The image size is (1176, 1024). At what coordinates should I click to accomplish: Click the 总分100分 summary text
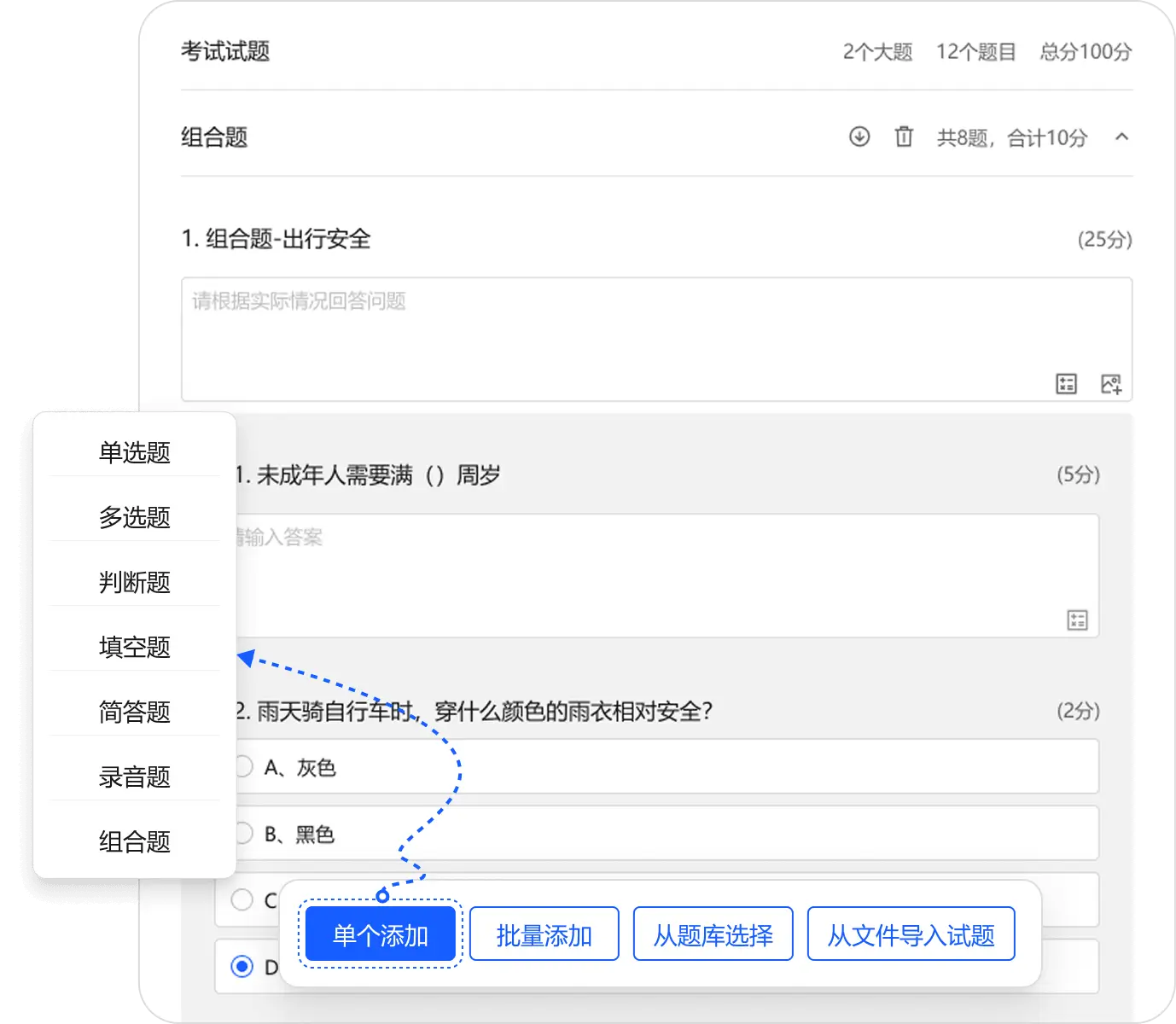coord(1086,52)
